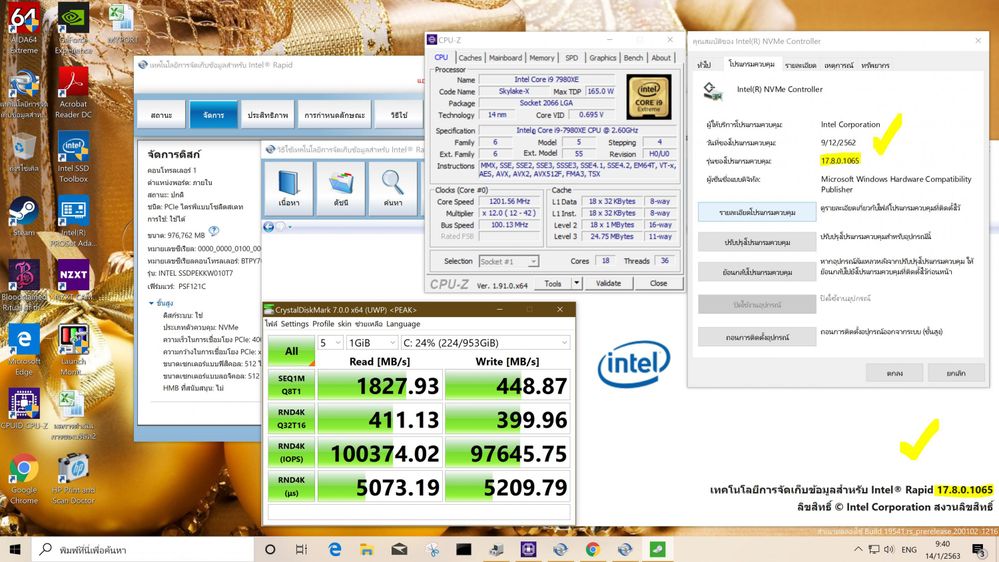Click the Windows Start button
Viewport: 999px width, 562px height.
tap(16, 549)
